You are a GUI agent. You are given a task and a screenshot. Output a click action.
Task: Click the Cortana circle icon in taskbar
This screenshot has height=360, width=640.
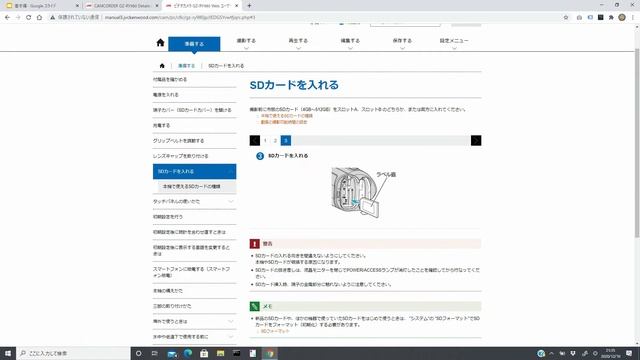pyautogui.click(x=139, y=353)
